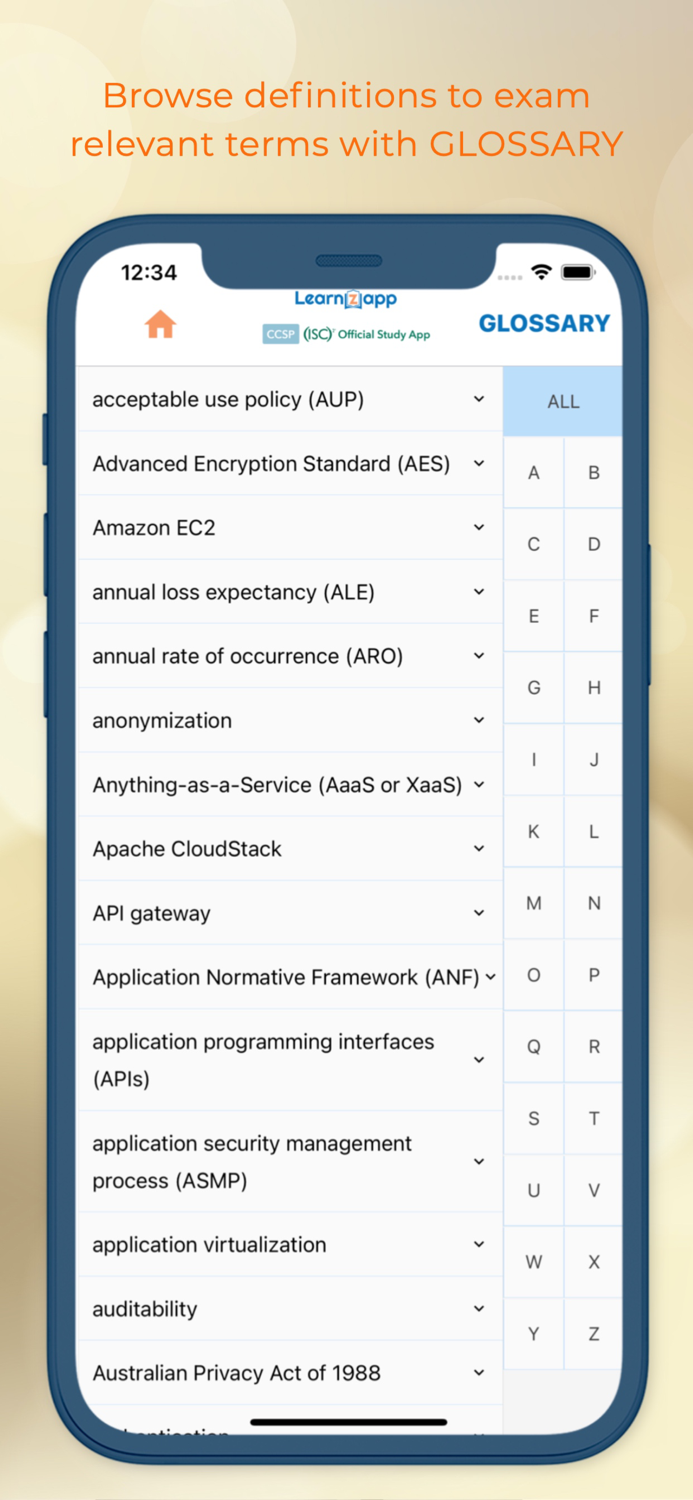Select the CCSP badge in the header

pyautogui.click(x=280, y=333)
